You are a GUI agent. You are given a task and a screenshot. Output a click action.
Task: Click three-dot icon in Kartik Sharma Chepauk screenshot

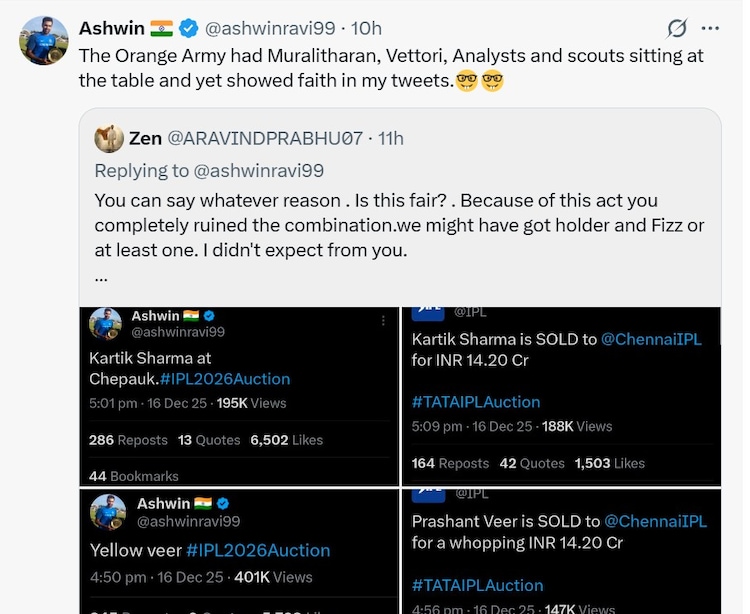pos(382,322)
